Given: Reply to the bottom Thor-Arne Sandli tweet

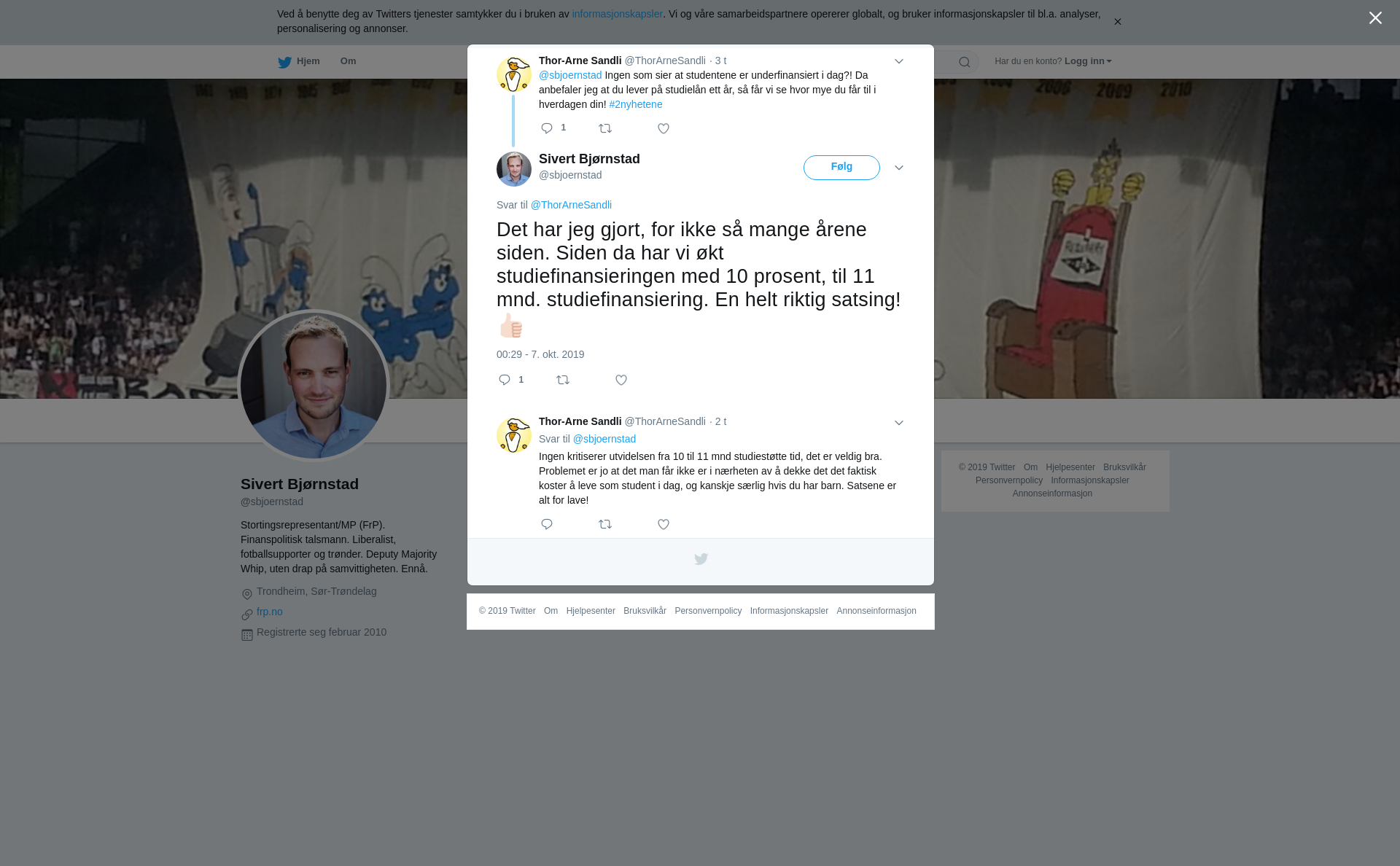Looking at the screenshot, I should tap(547, 524).
